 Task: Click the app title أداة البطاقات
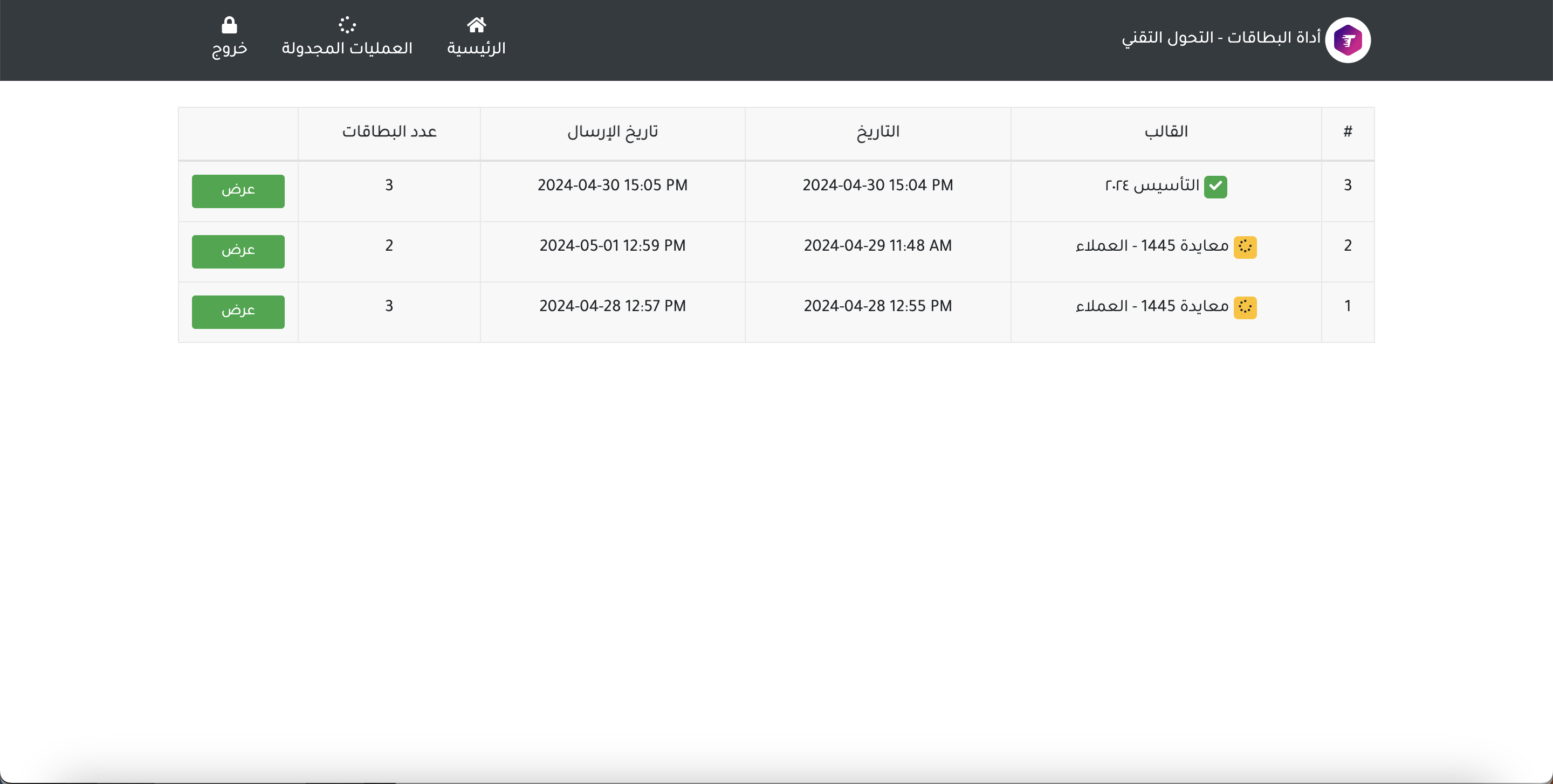[x=1221, y=37]
